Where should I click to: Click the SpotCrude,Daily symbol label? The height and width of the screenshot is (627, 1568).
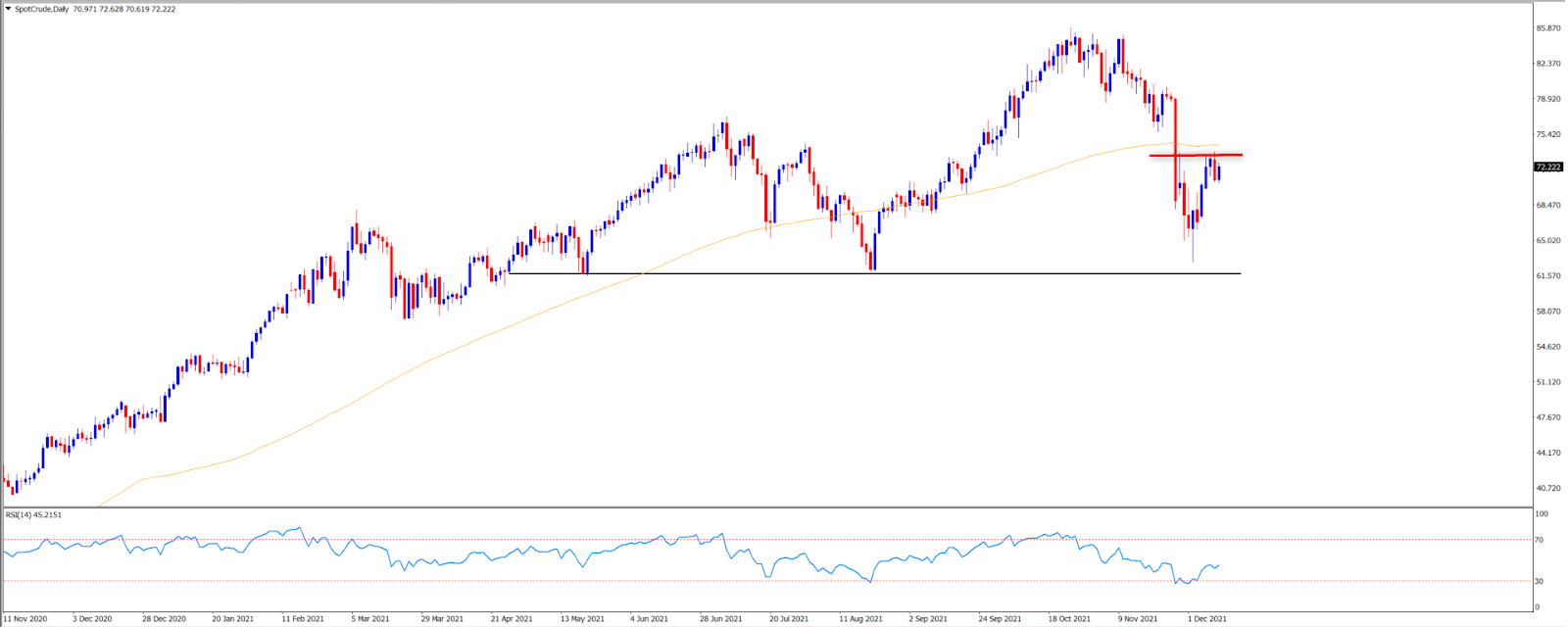(x=41, y=9)
